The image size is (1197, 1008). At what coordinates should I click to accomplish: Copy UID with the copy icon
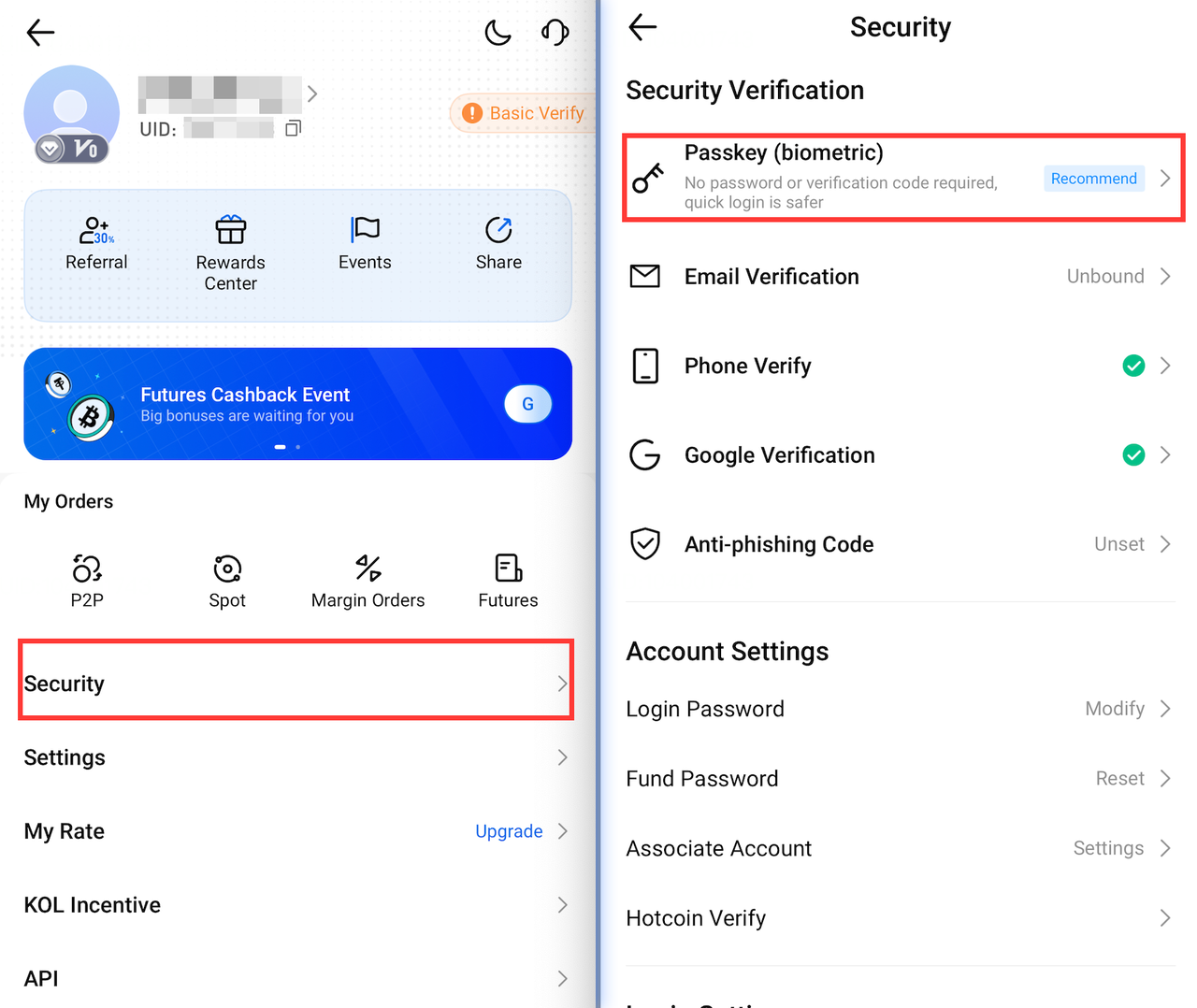click(x=293, y=128)
